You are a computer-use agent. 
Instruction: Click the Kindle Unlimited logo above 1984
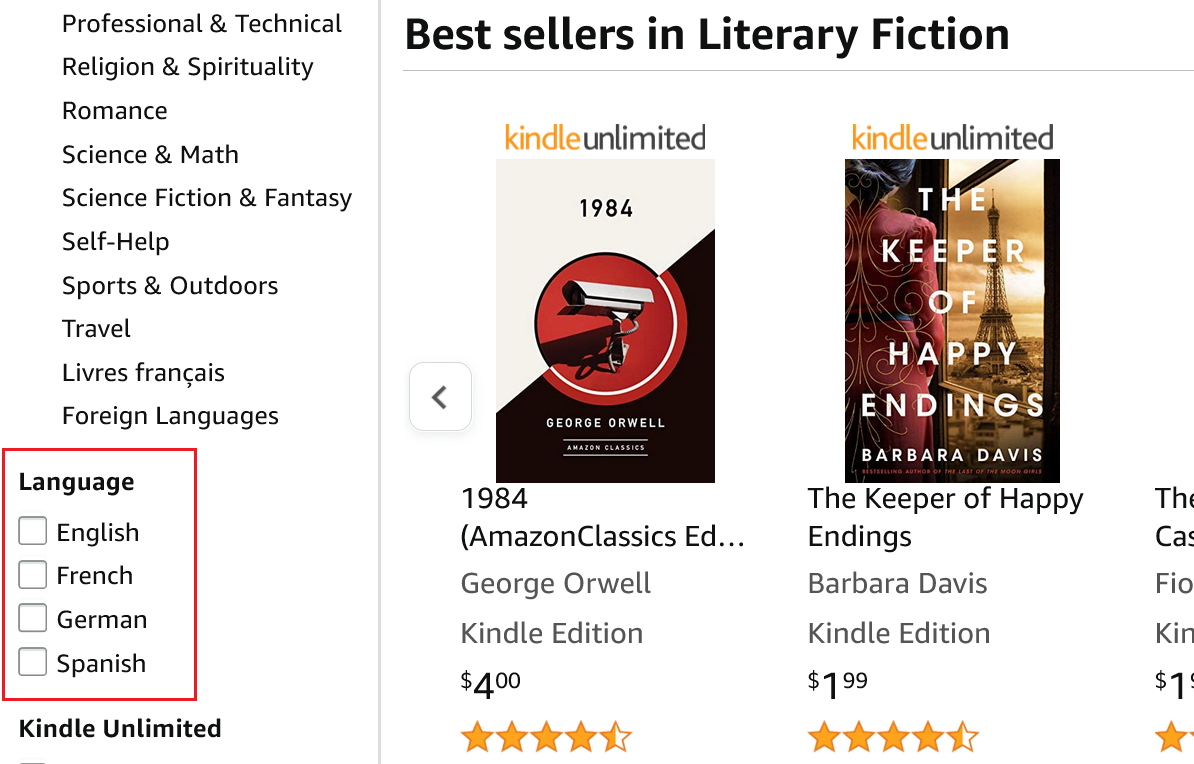pyautogui.click(x=605, y=139)
